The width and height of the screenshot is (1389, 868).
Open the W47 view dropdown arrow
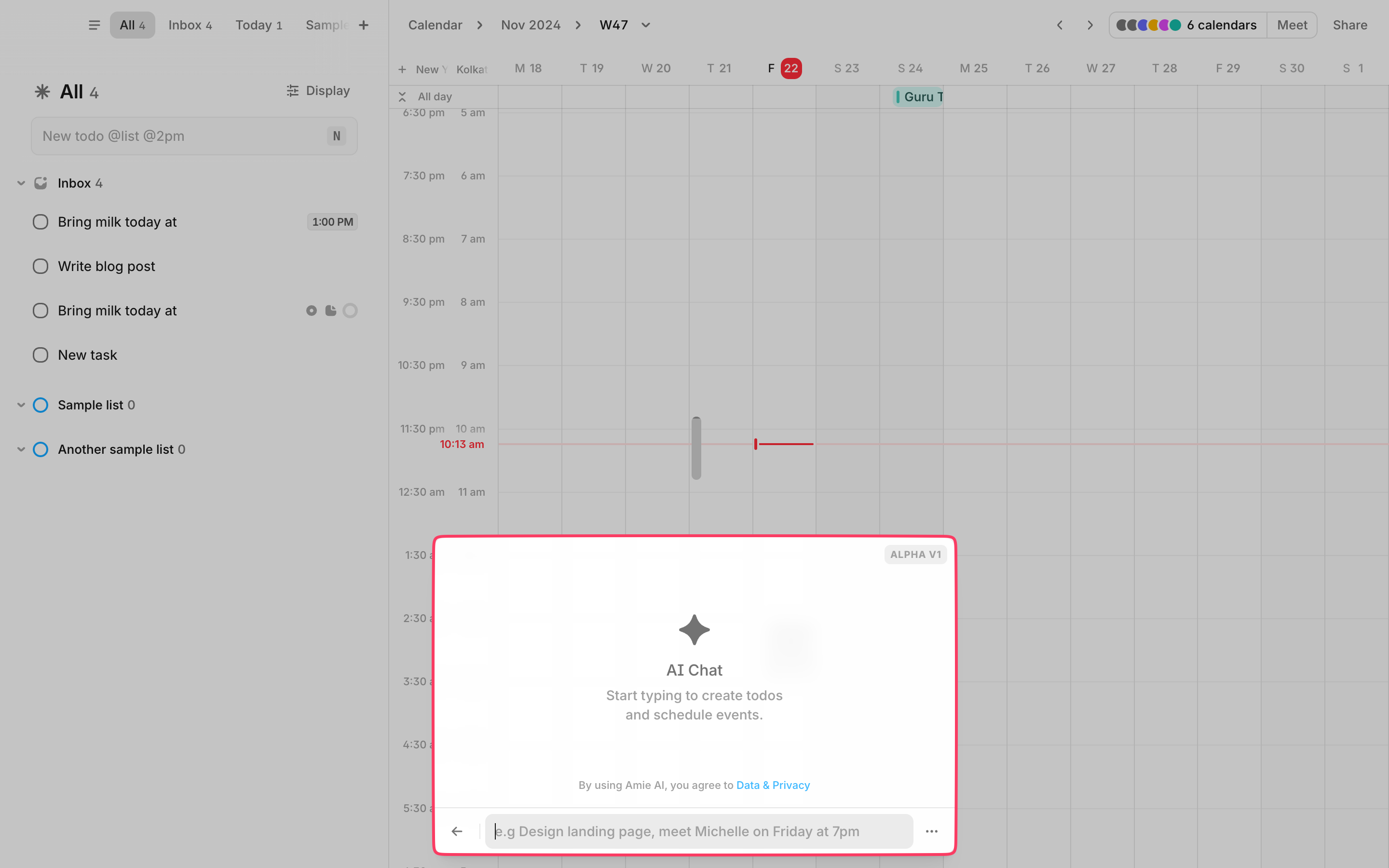646,25
